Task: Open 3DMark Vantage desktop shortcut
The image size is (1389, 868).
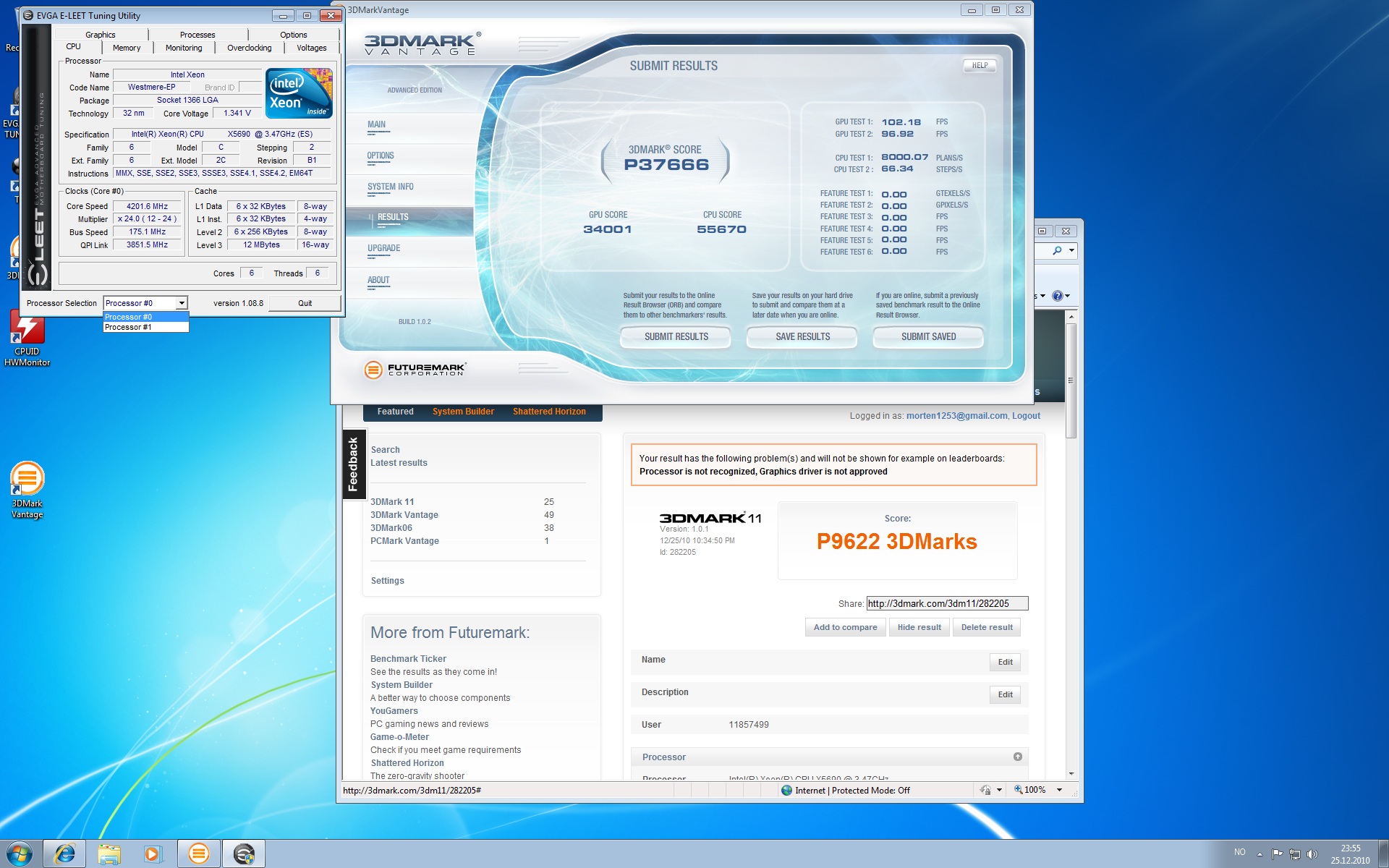Action: click(x=27, y=490)
